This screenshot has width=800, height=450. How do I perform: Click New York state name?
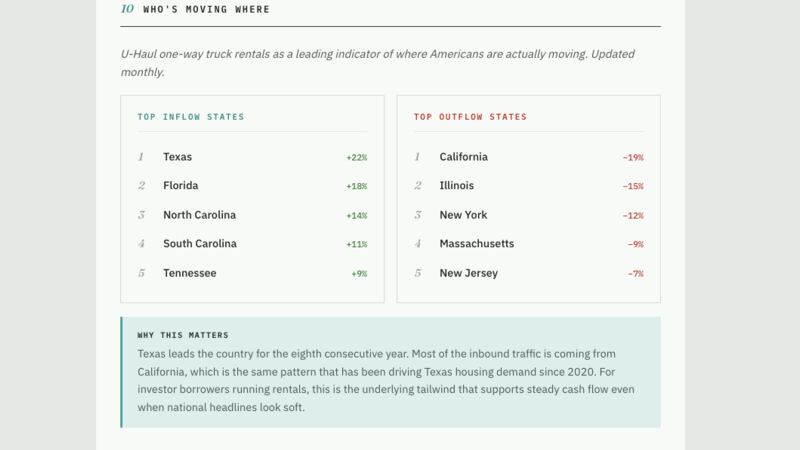click(x=463, y=215)
